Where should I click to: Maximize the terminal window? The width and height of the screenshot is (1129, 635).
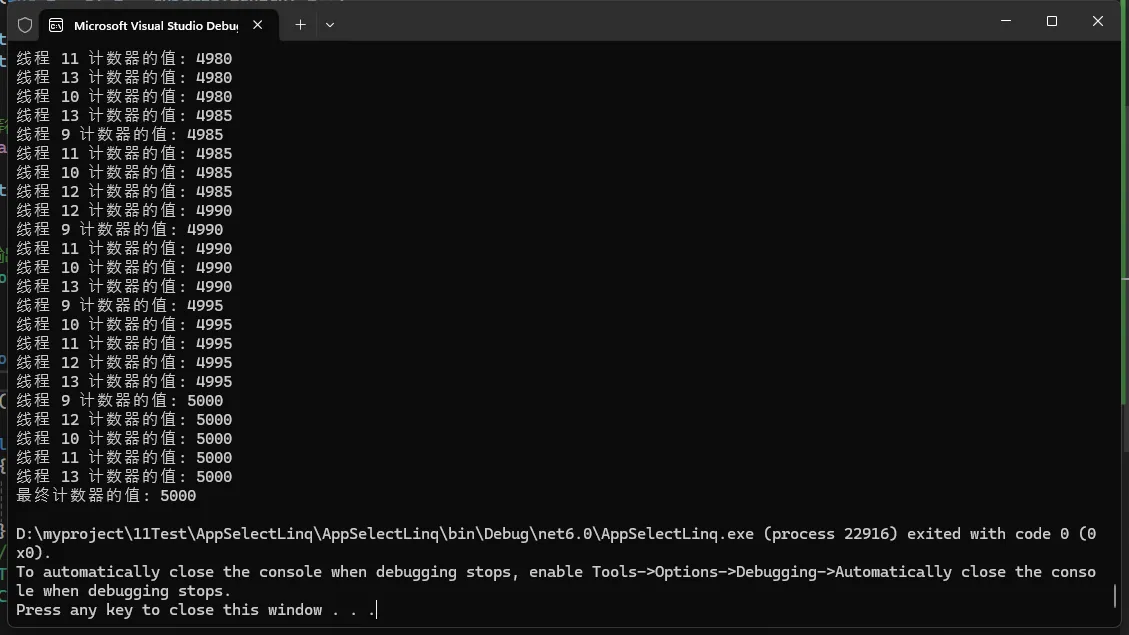[1051, 21]
